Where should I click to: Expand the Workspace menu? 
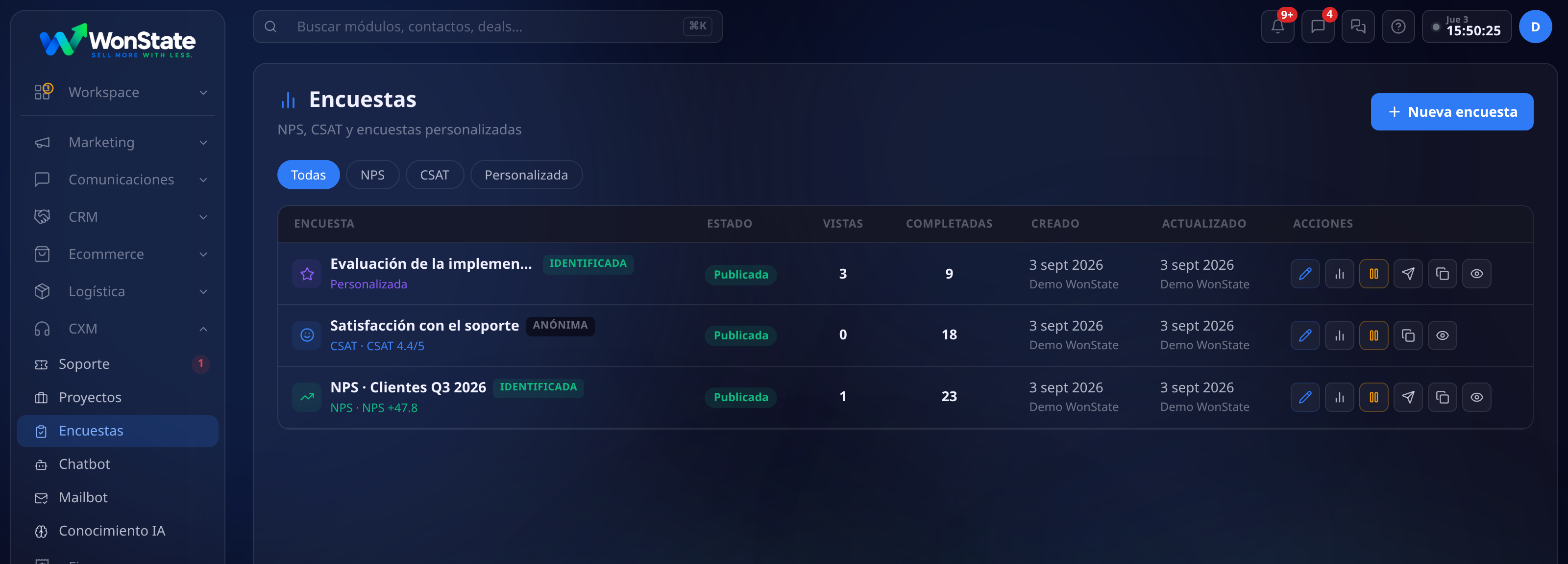(x=118, y=93)
